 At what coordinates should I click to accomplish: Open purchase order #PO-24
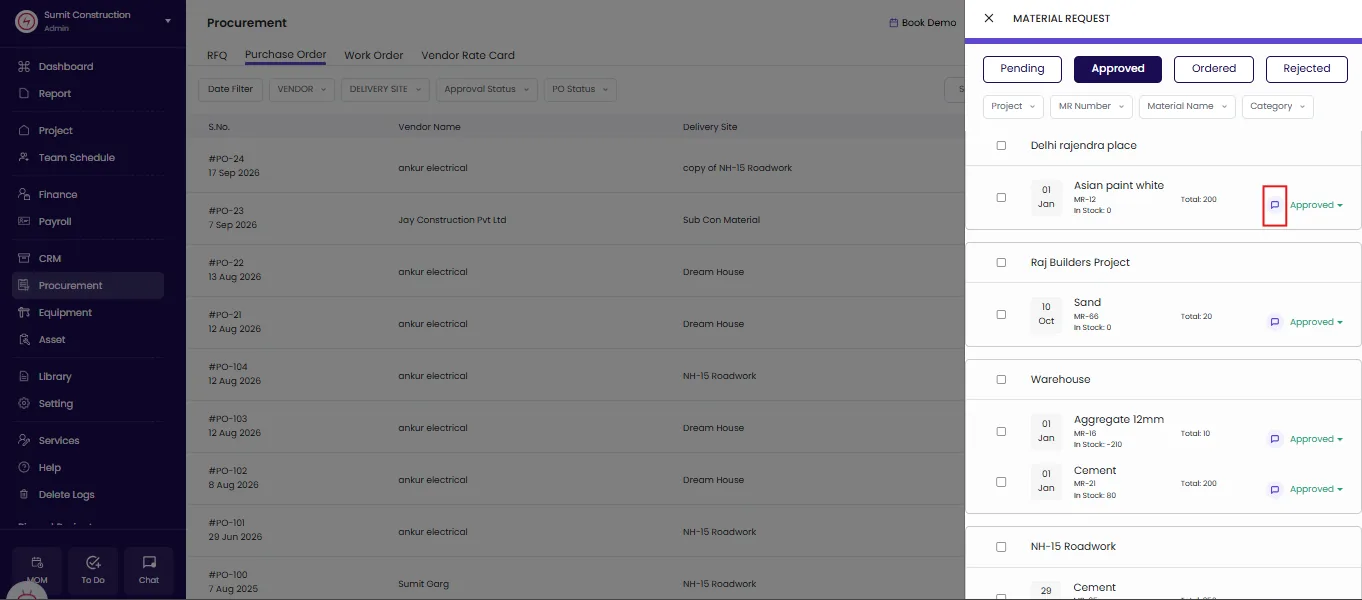coord(226,159)
